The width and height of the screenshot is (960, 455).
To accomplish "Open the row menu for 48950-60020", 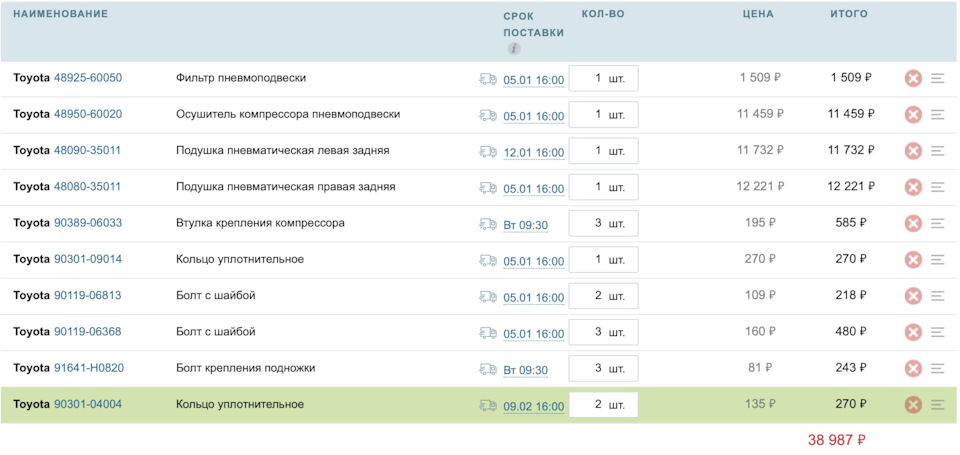I will point(937,115).
